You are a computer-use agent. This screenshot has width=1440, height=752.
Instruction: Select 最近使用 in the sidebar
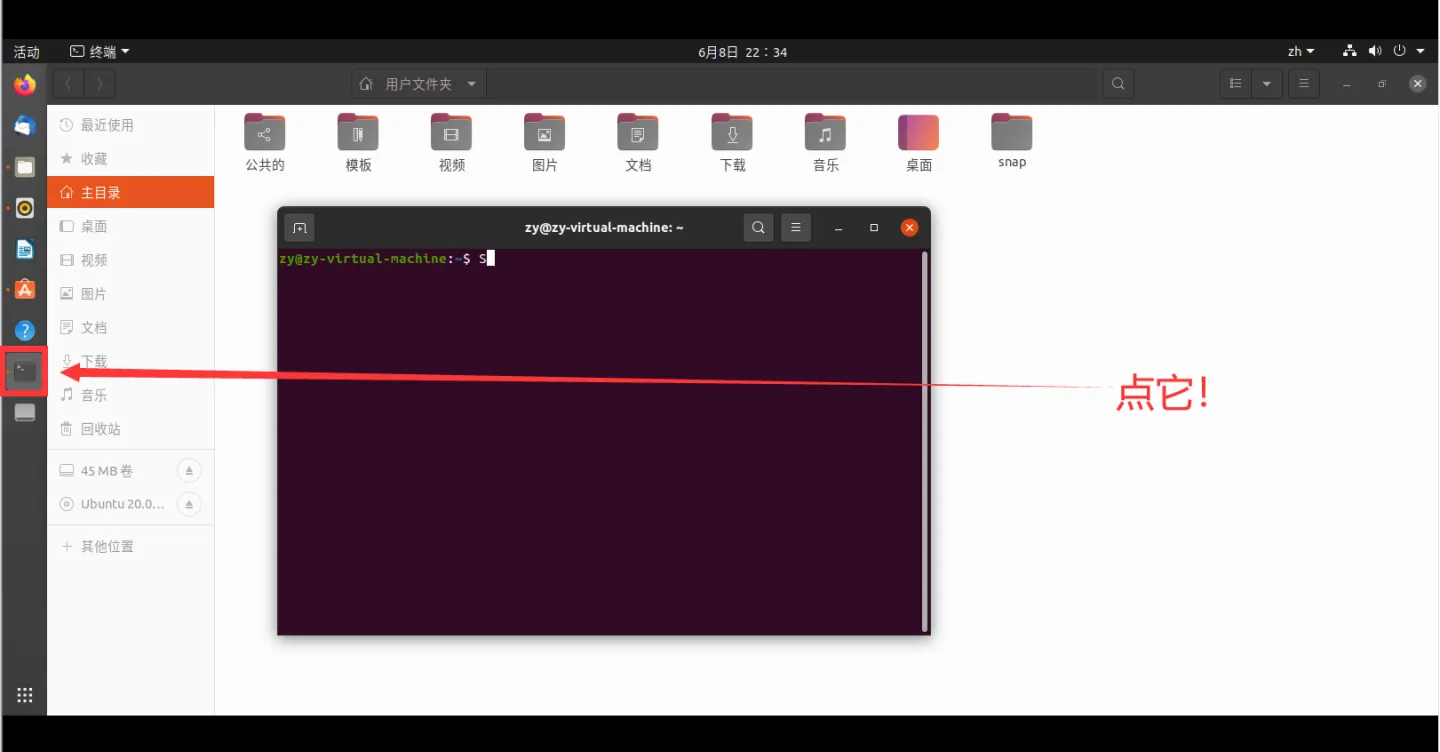coord(130,125)
